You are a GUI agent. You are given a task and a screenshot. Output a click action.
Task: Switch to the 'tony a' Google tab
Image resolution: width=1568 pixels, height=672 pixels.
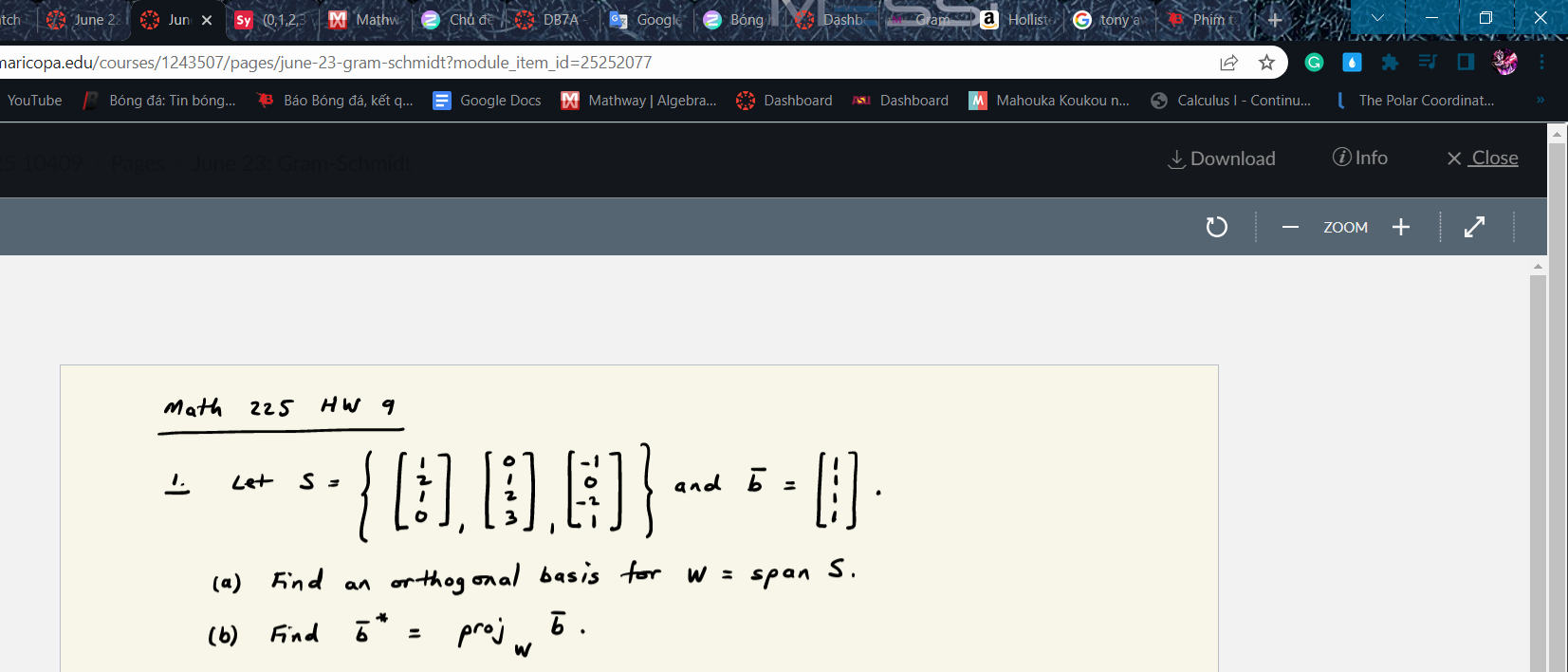pos(1111,20)
